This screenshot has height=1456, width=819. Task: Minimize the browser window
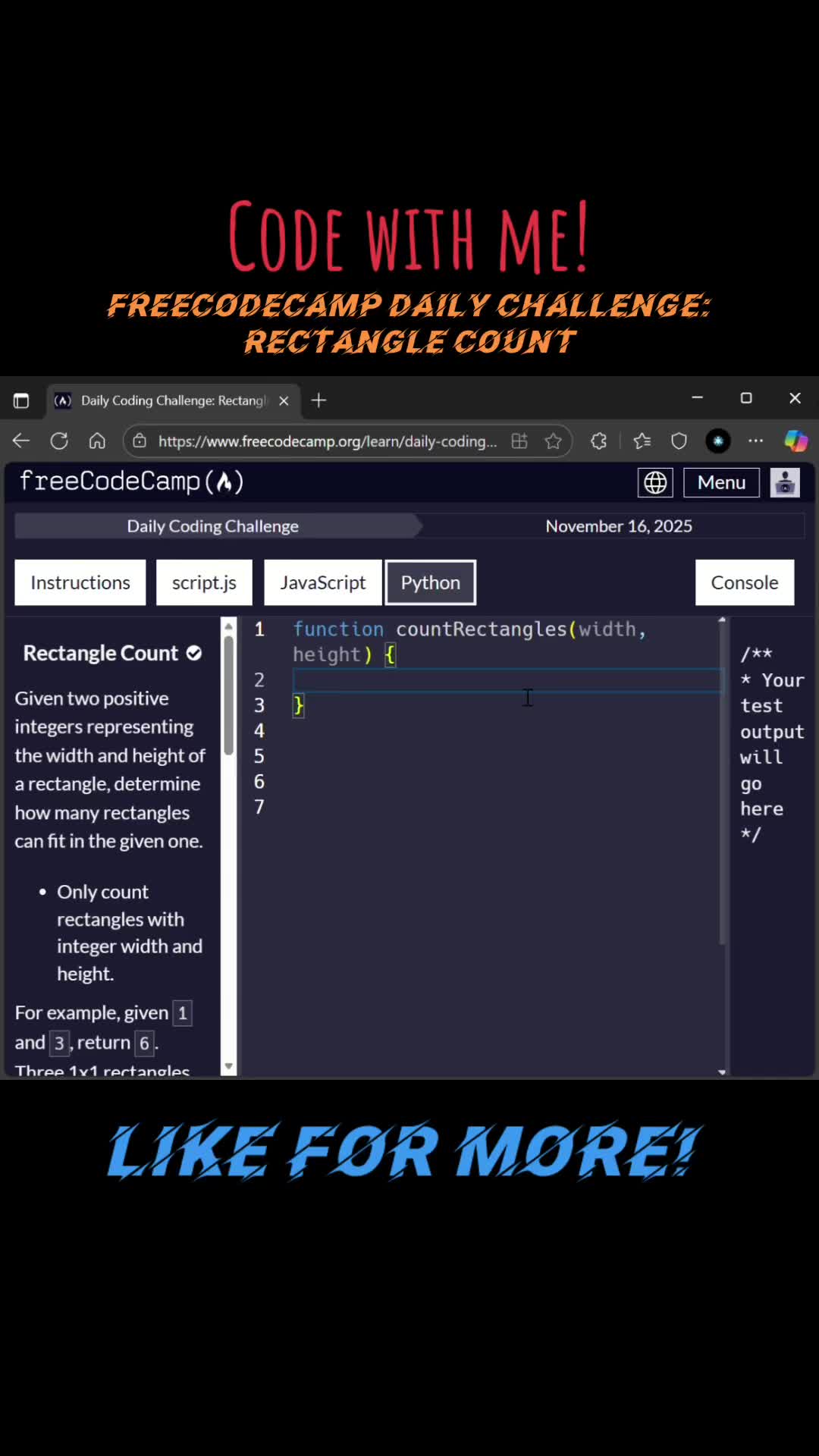[x=698, y=398]
